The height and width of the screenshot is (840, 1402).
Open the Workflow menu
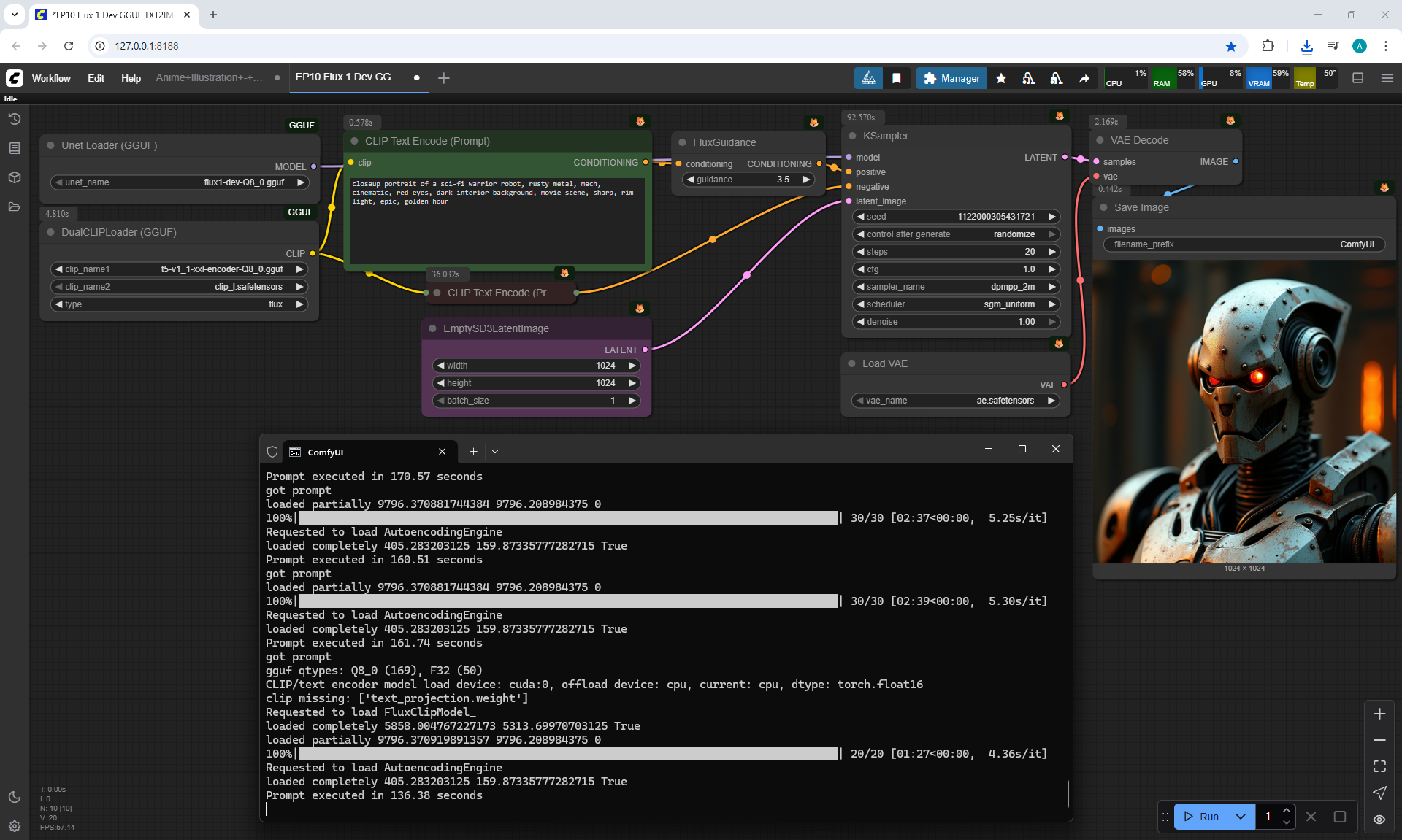[x=51, y=78]
